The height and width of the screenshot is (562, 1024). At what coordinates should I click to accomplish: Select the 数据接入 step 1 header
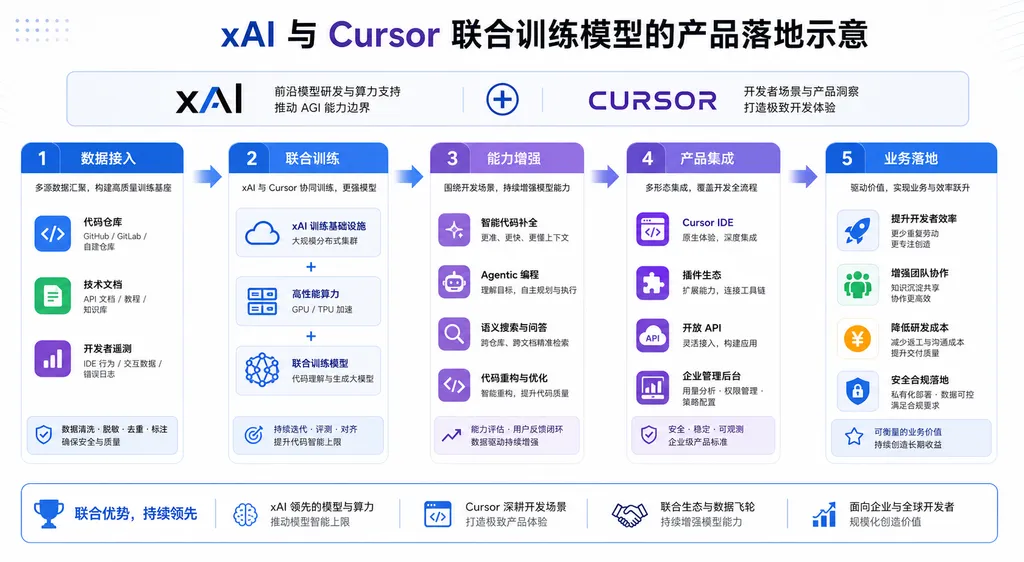coord(103,158)
